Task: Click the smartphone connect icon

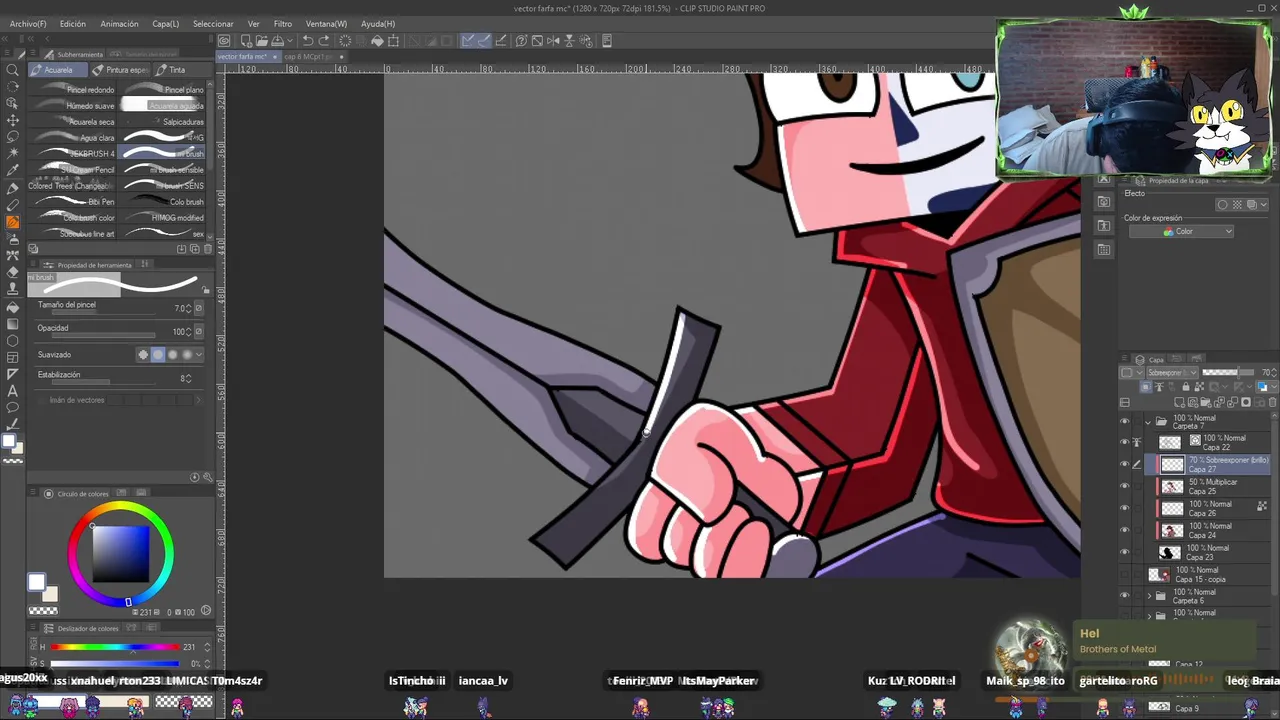Action: pos(607,41)
